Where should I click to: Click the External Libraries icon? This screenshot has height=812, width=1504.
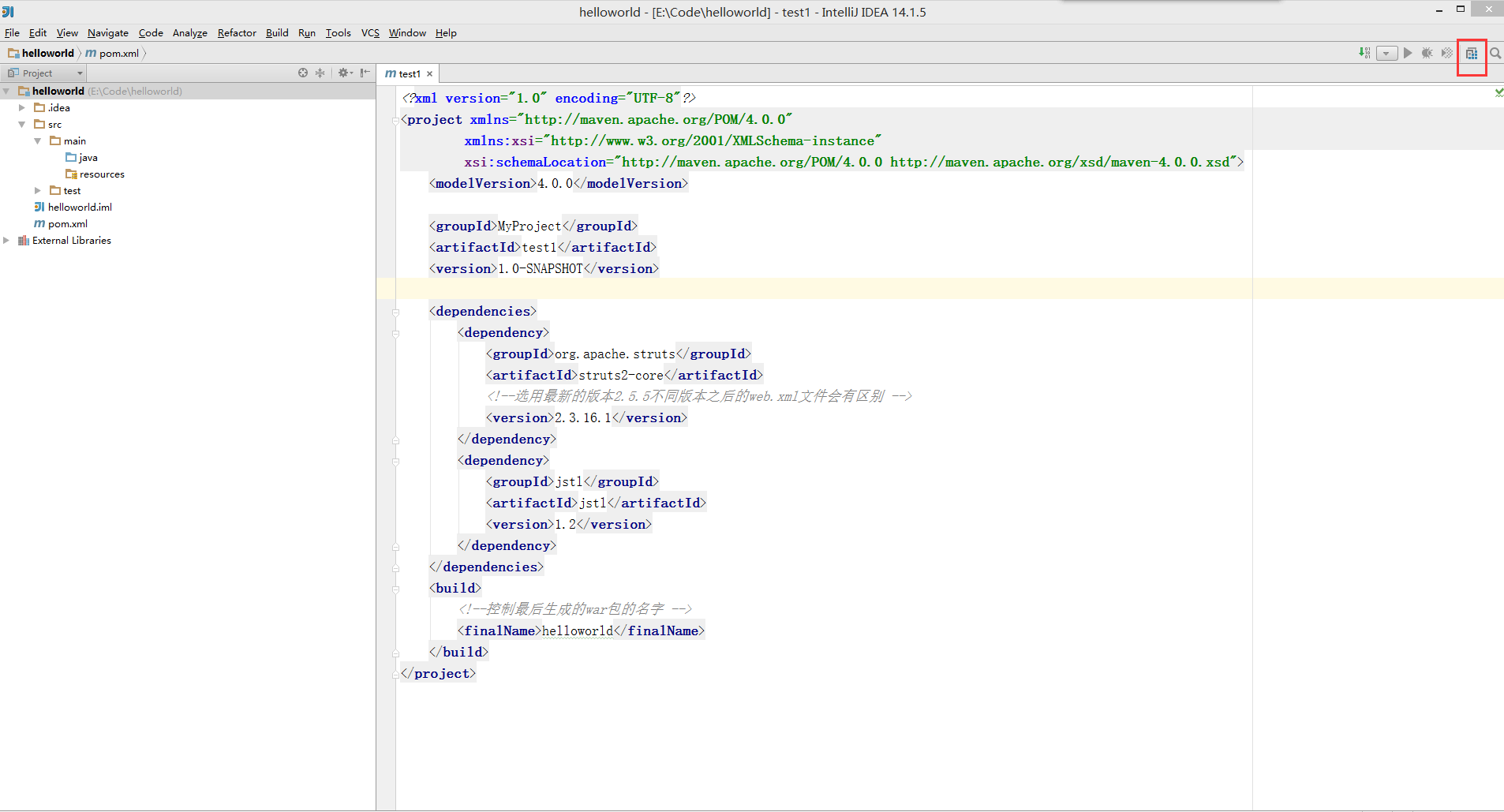click(24, 241)
